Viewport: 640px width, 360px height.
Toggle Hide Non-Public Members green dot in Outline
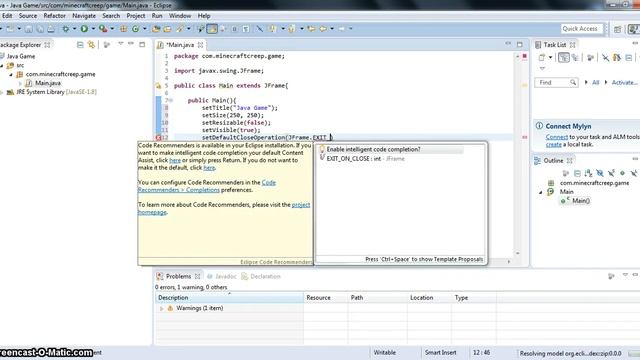[x=622, y=173]
